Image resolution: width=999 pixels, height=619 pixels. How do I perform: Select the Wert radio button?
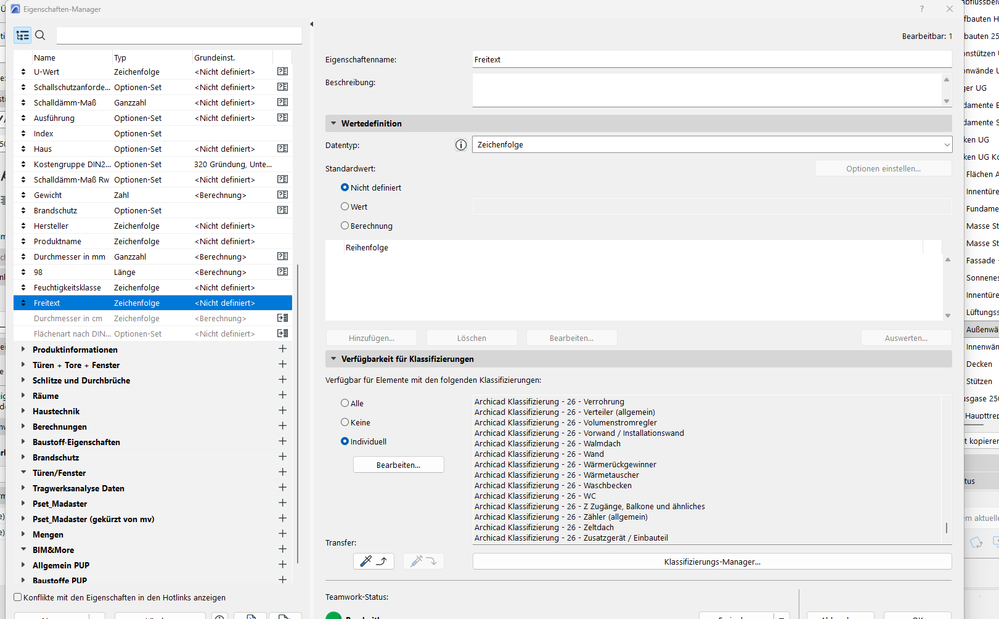point(345,207)
